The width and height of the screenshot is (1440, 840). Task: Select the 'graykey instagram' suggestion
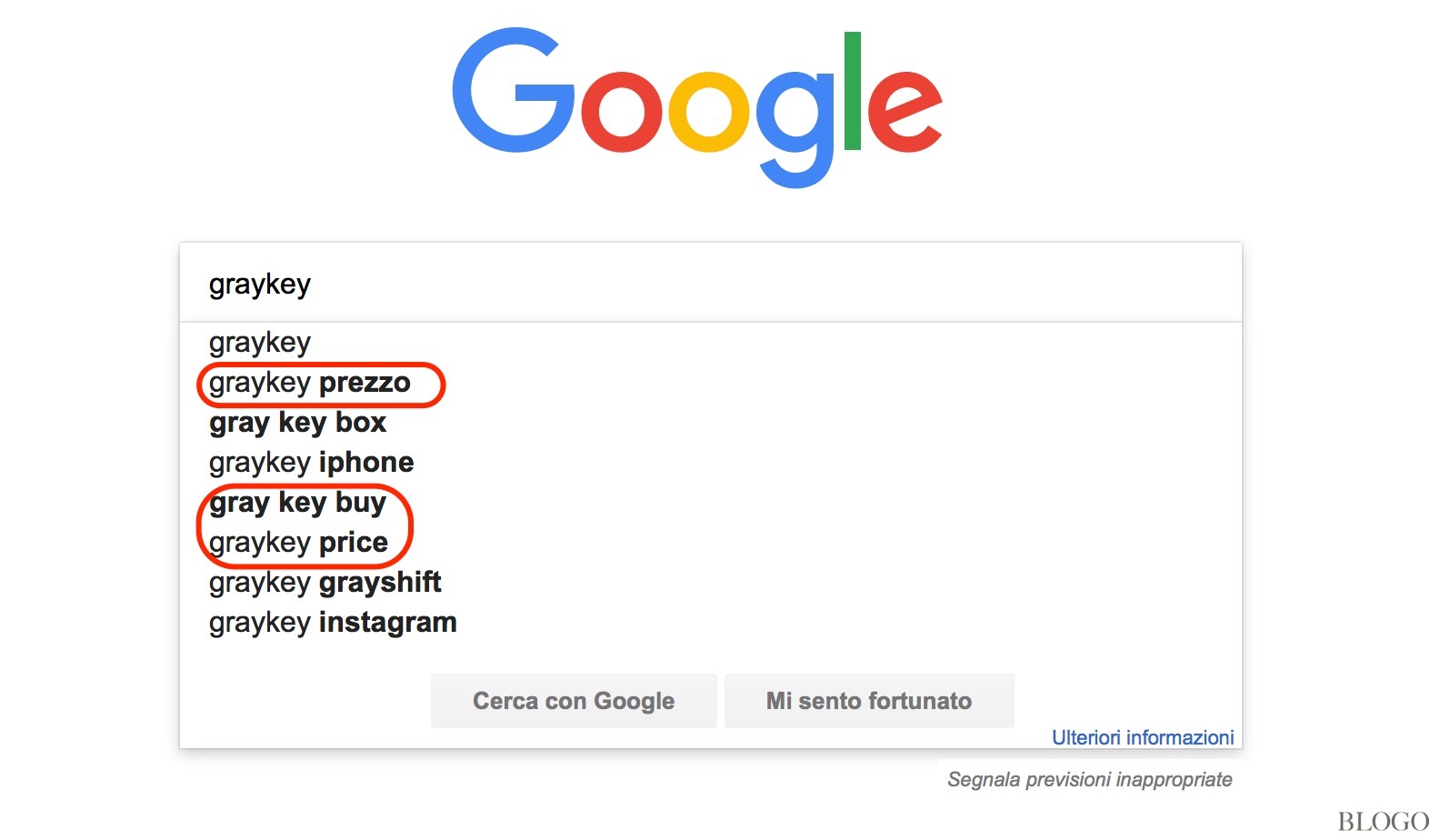click(332, 622)
